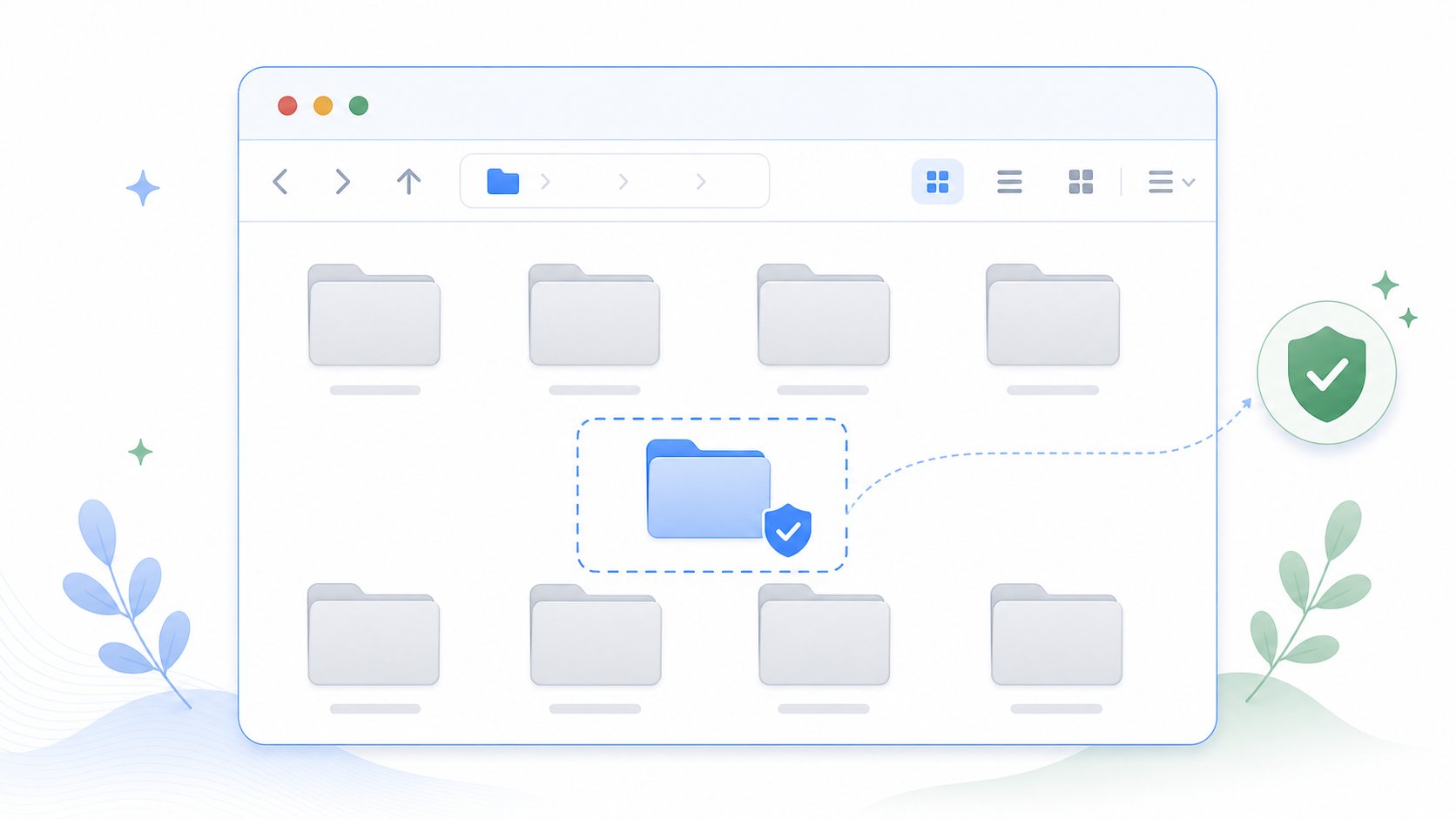Go back using the left arrow
Image resolution: width=1456 pixels, height=819 pixels.
click(x=280, y=182)
